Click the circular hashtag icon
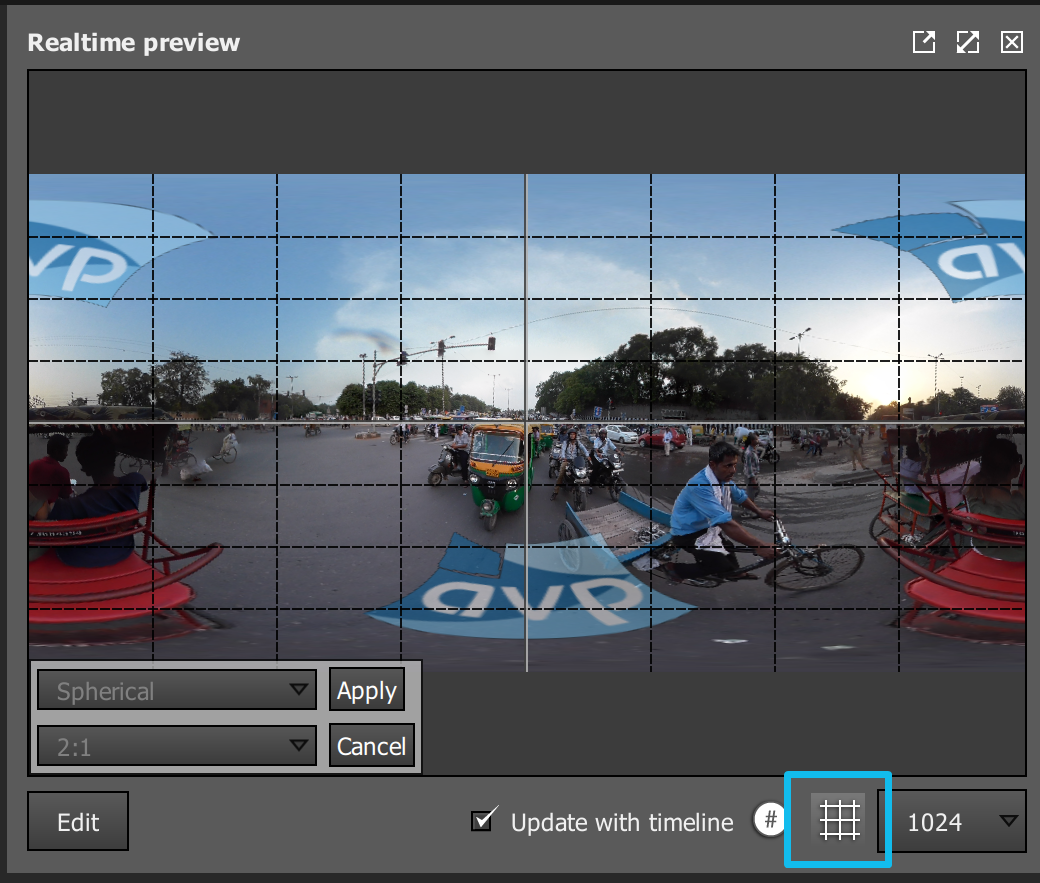The height and width of the screenshot is (883, 1040). 769,820
